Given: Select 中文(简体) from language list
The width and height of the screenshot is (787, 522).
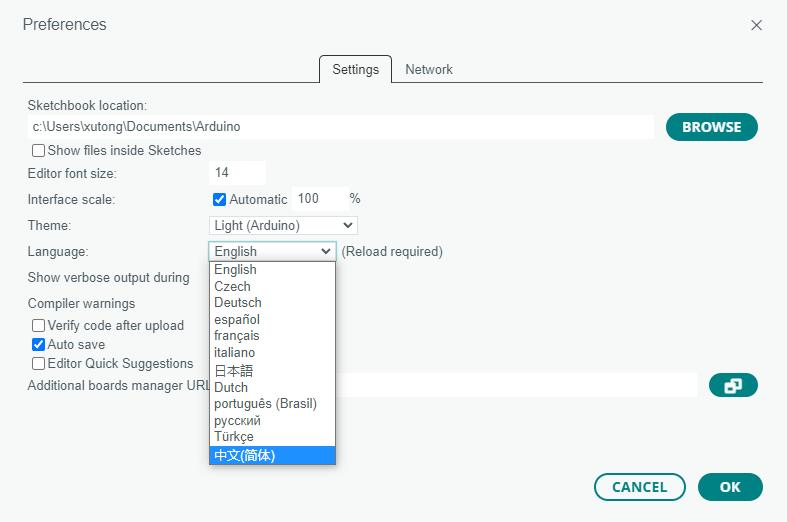Looking at the screenshot, I should click(272, 455).
